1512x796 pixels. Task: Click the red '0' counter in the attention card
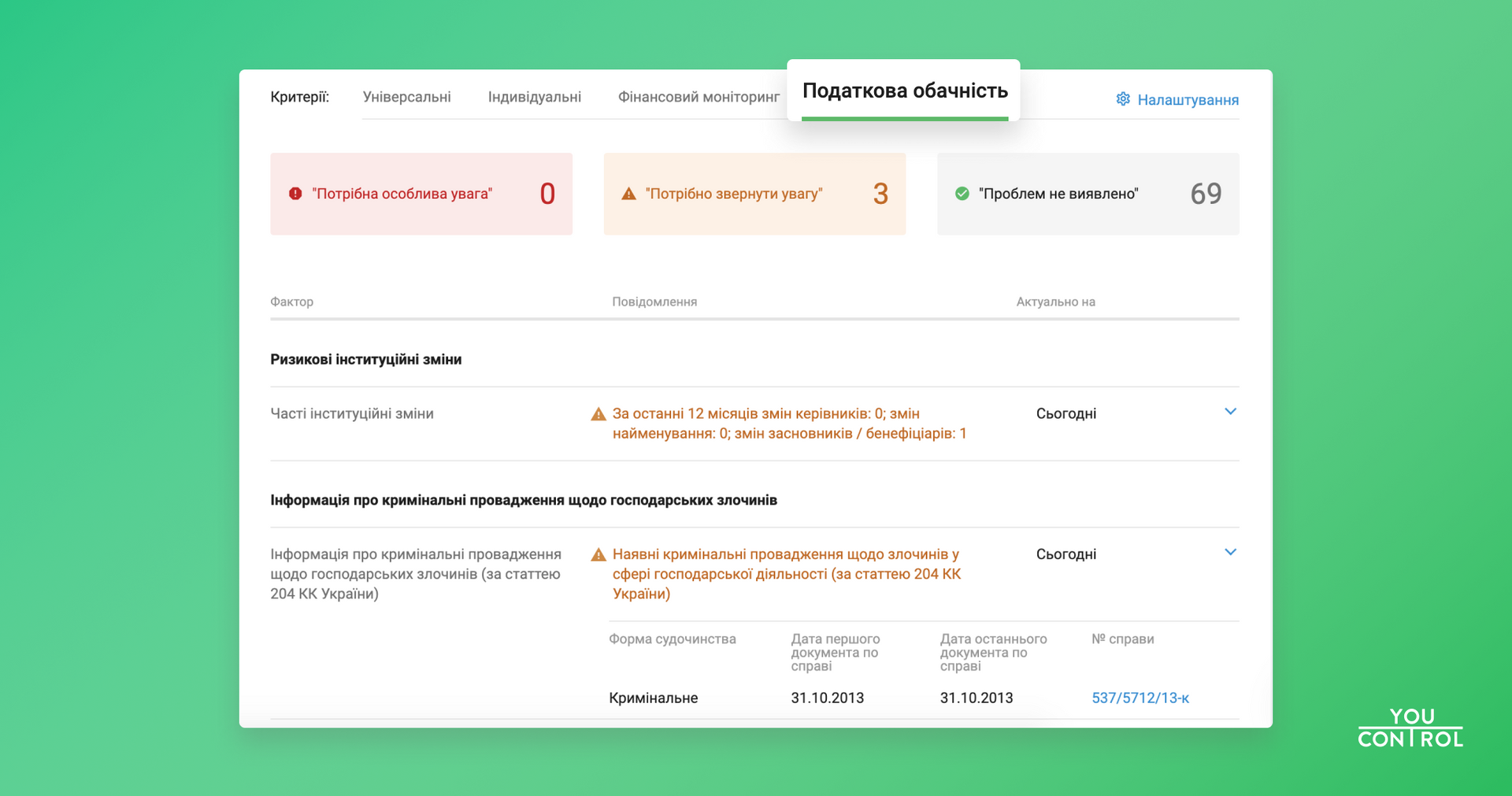pos(547,193)
